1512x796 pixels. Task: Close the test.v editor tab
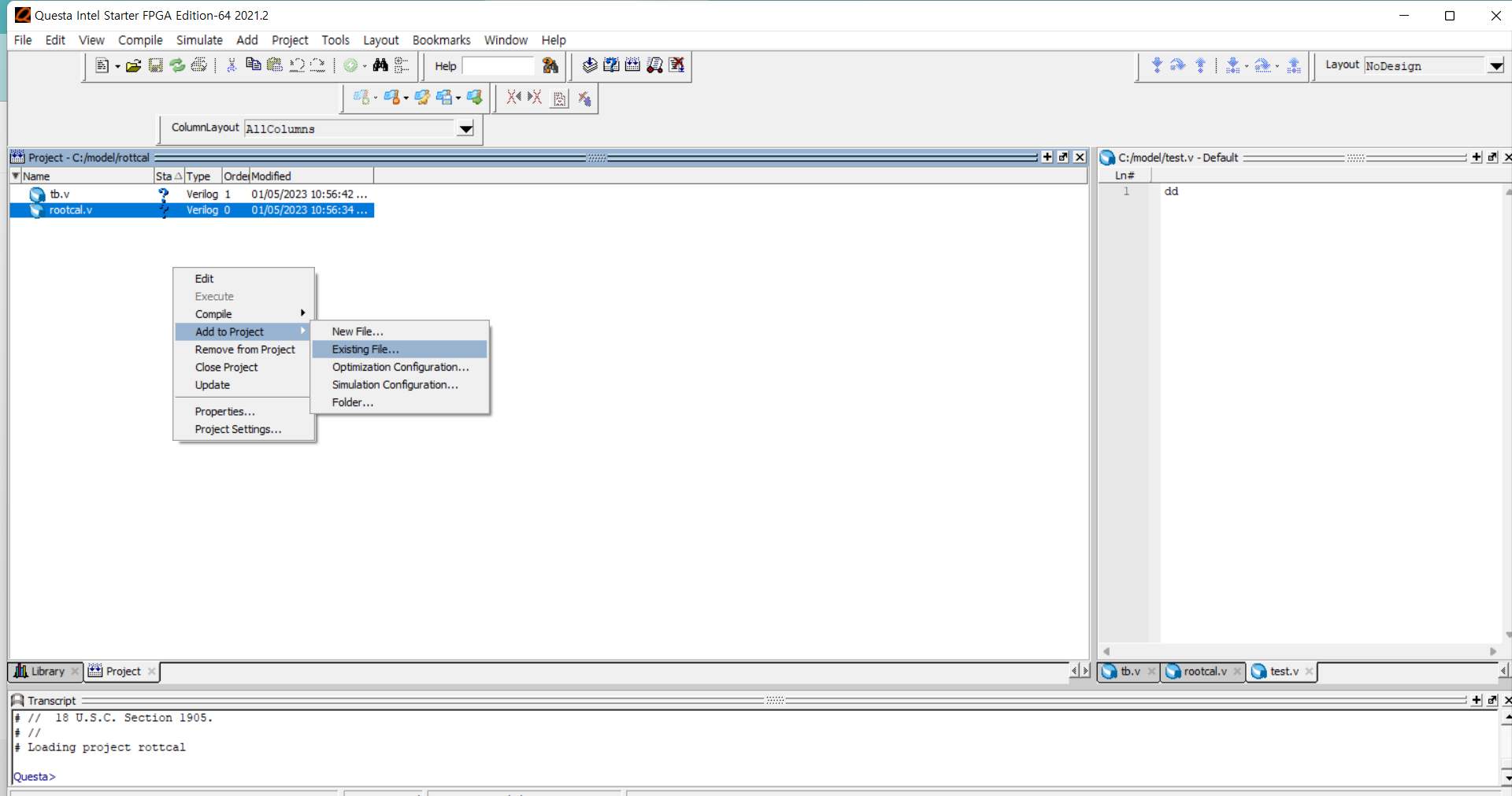click(x=1309, y=672)
